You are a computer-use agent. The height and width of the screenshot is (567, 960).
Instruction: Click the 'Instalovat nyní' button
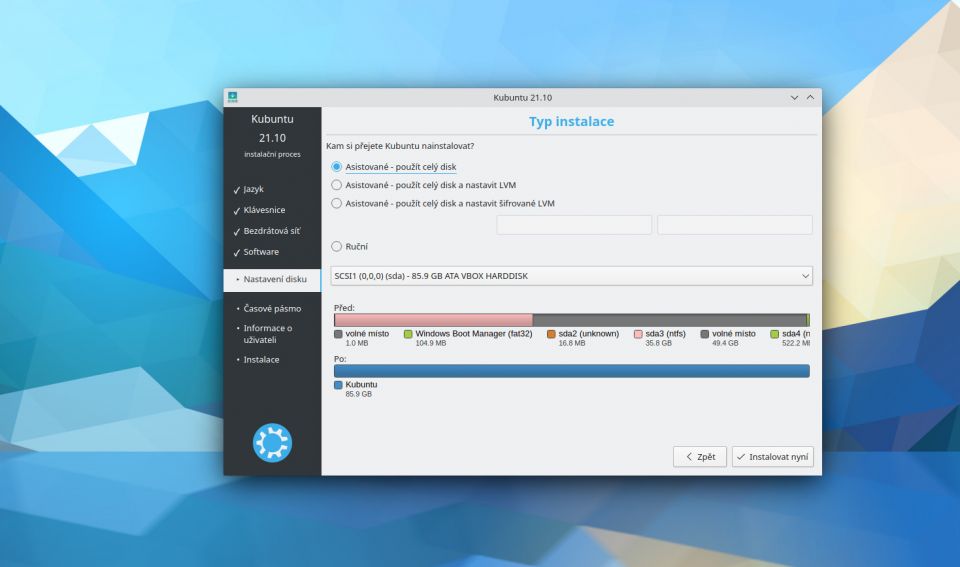[x=773, y=457]
